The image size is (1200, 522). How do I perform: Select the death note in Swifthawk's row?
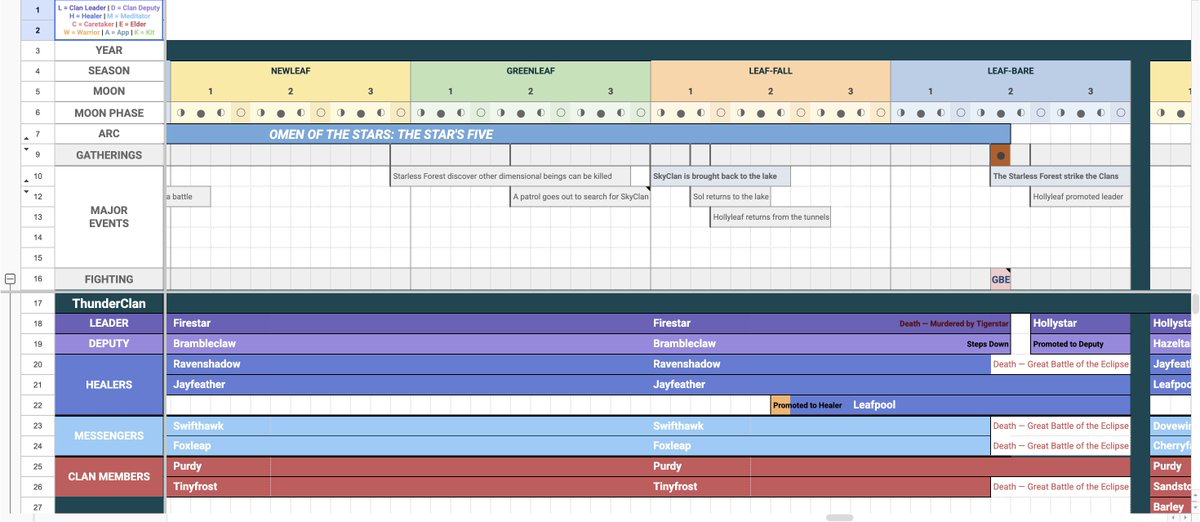pyautogui.click(x=1060, y=425)
